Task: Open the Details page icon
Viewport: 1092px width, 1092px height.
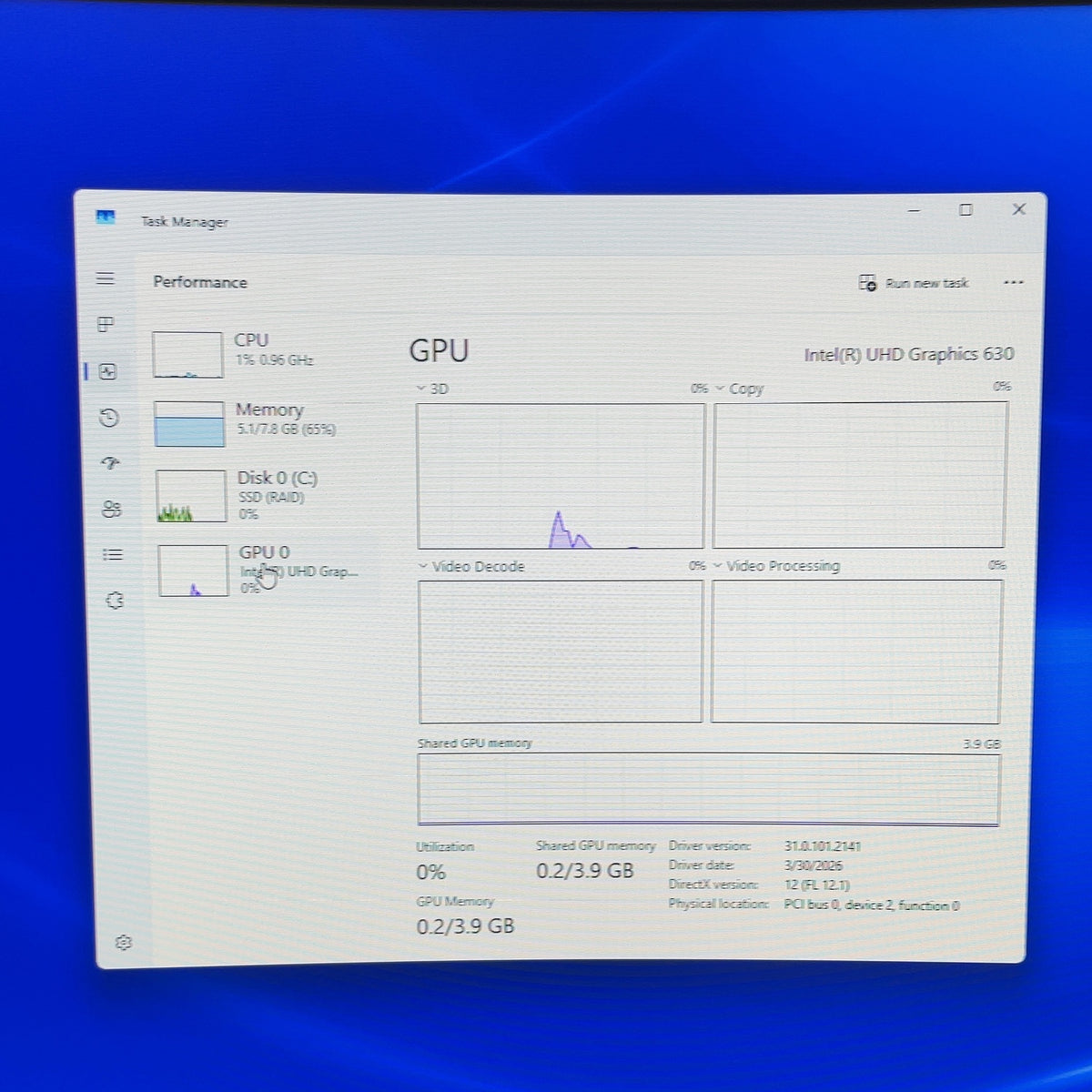Action: coord(113,554)
